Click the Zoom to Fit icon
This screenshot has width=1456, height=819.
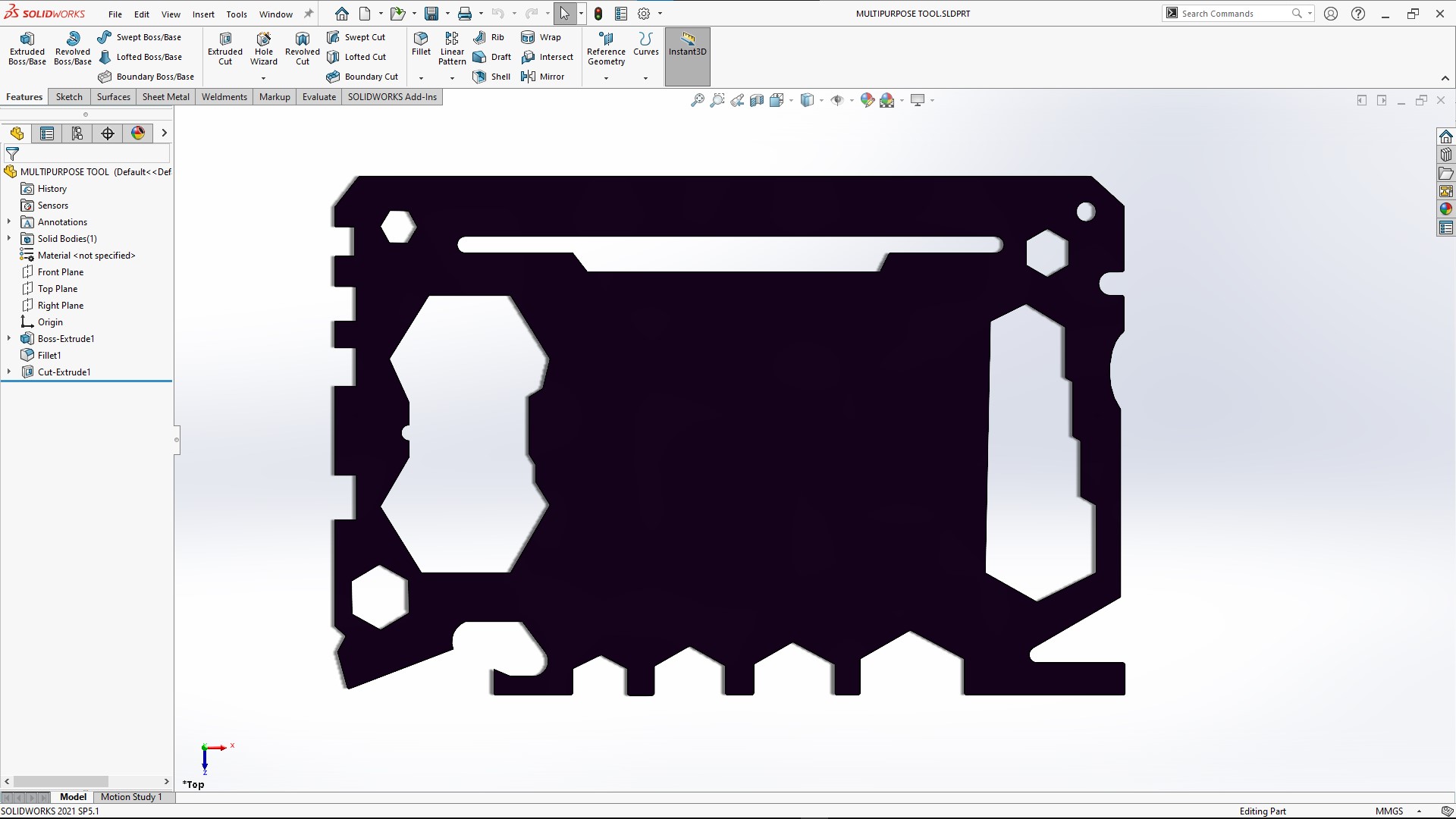[697, 100]
